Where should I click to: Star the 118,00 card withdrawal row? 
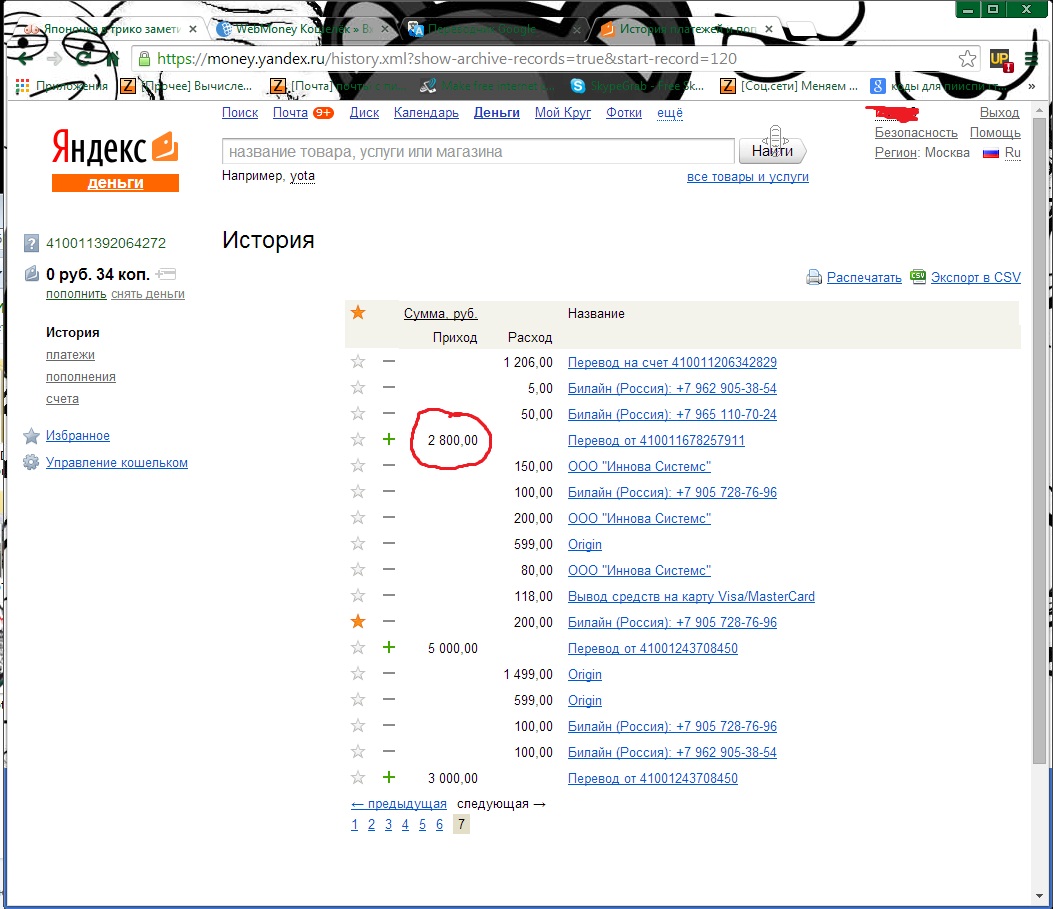pos(358,595)
